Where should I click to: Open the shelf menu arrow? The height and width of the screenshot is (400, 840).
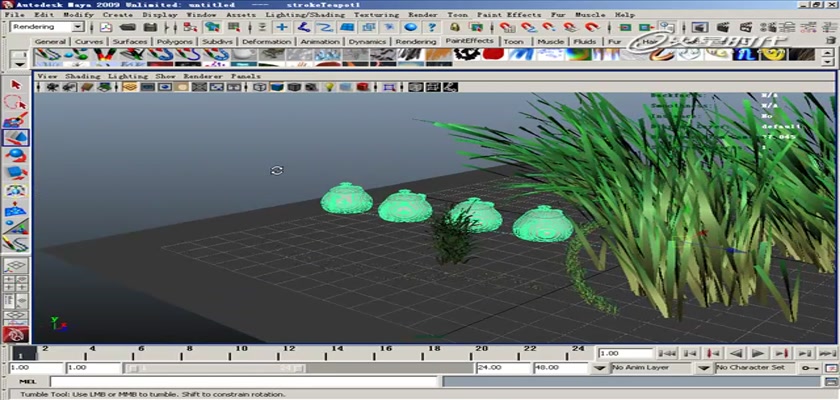(20, 64)
